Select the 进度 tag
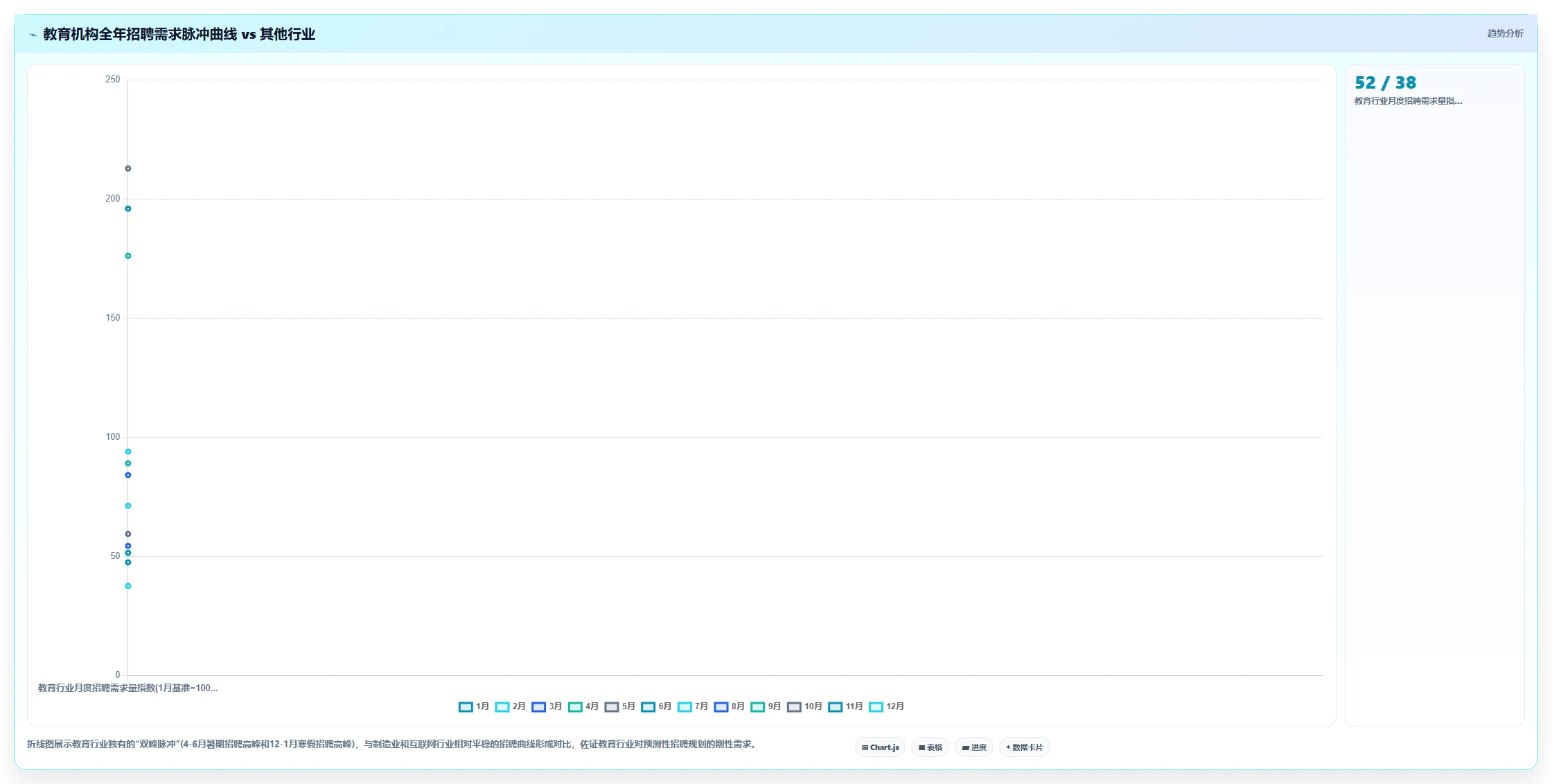 pyautogui.click(x=973, y=747)
